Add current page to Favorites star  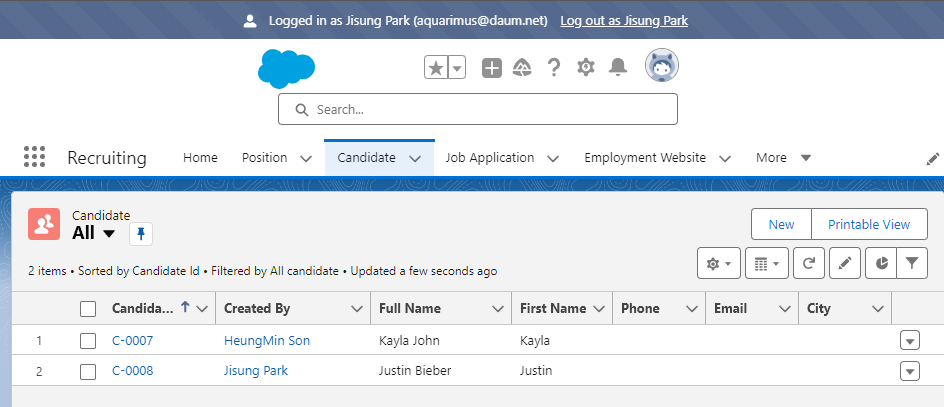(436, 68)
